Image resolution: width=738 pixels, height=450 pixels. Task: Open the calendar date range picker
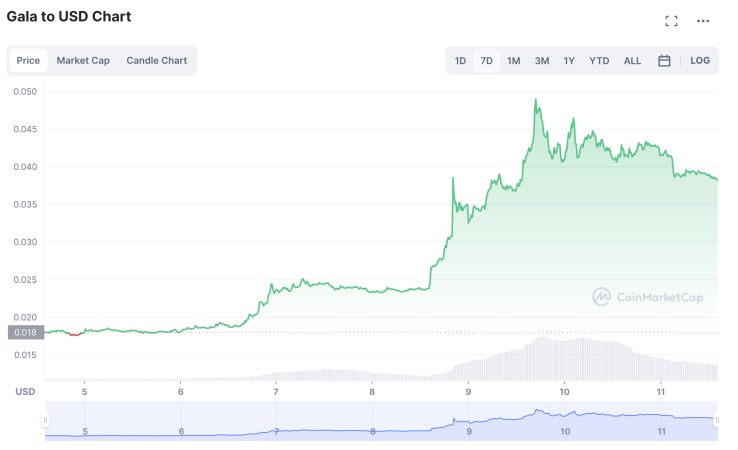(664, 61)
